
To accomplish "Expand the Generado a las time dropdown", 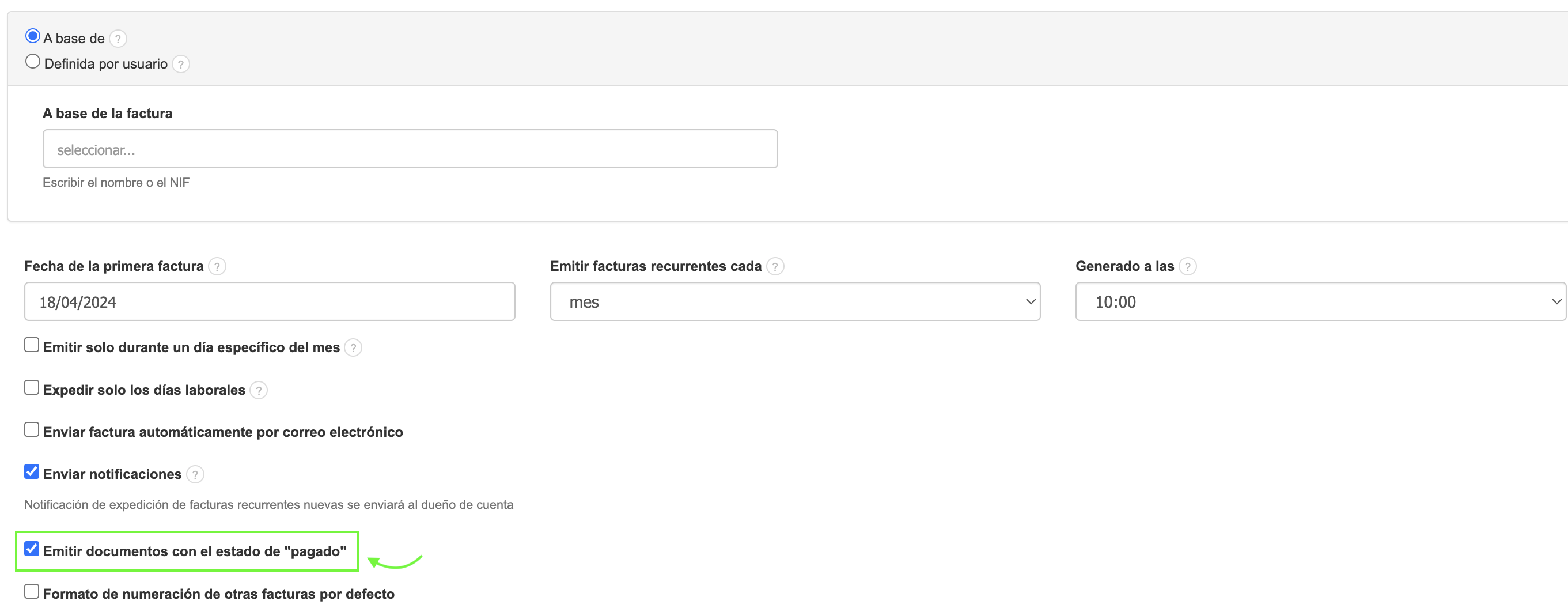I will point(1320,302).
